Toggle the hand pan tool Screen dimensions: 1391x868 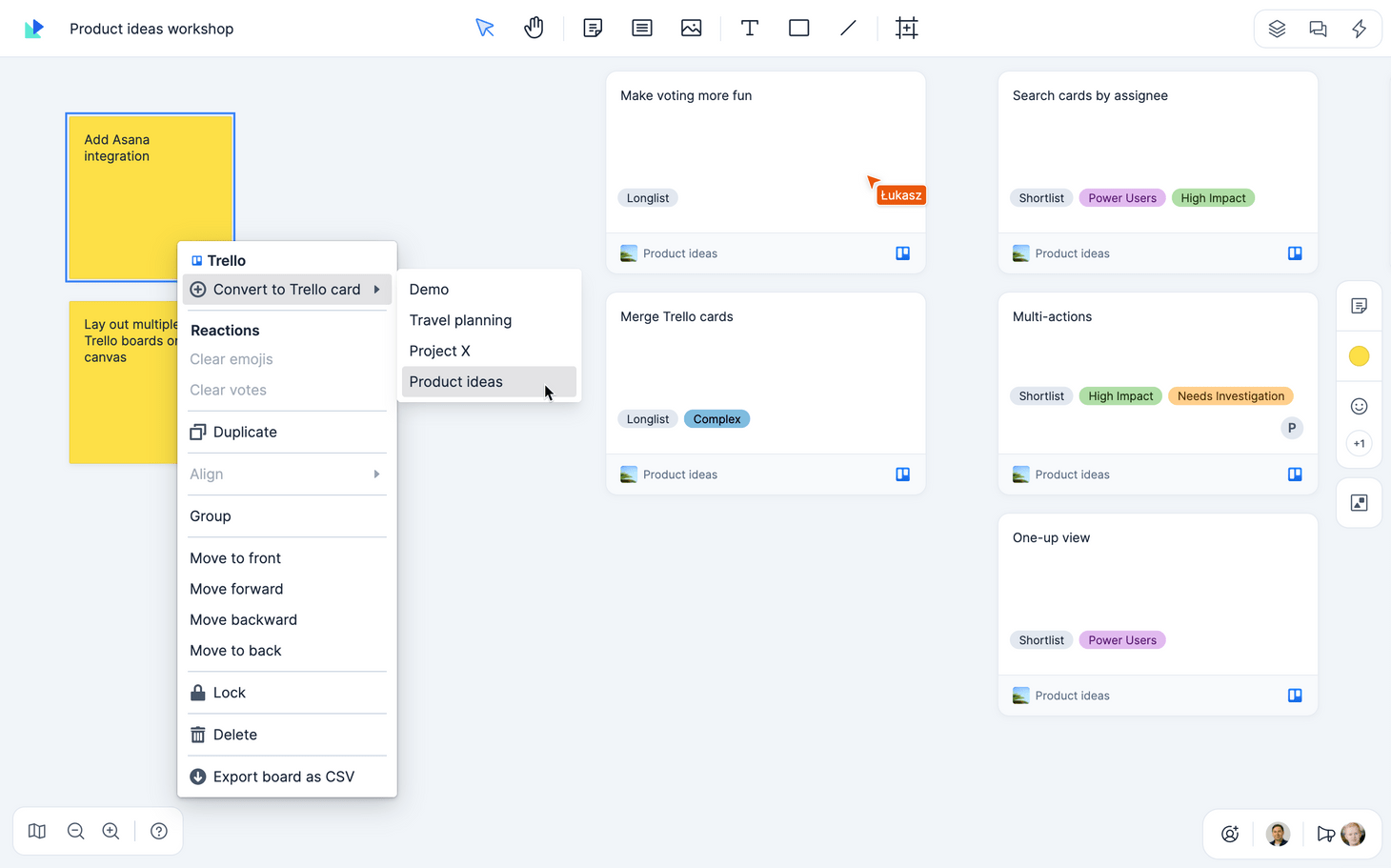[x=534, y=28]
